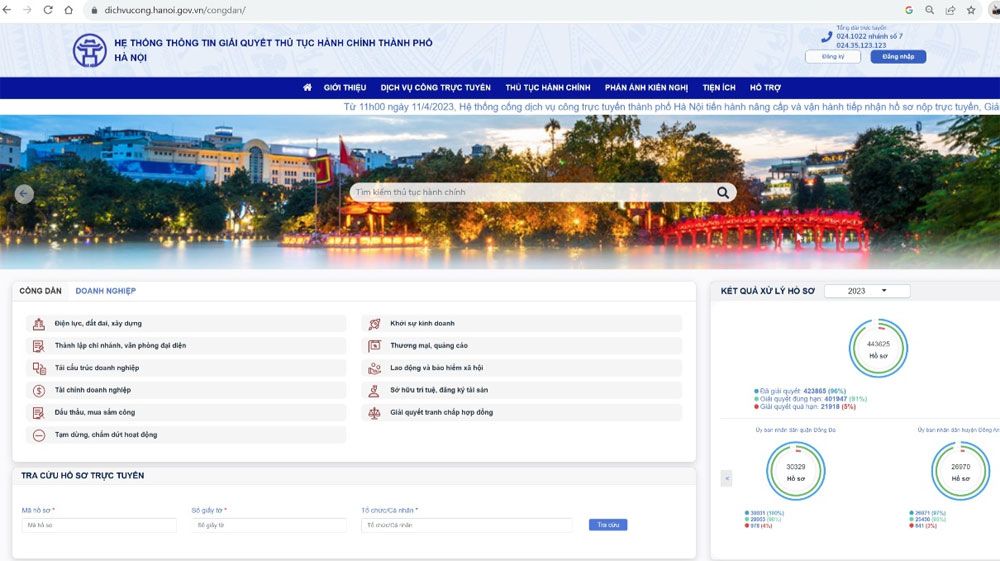The image size is (1000, 561).
Task: Switch to CÔNG DÂN tab
Action: coord(40,291)
